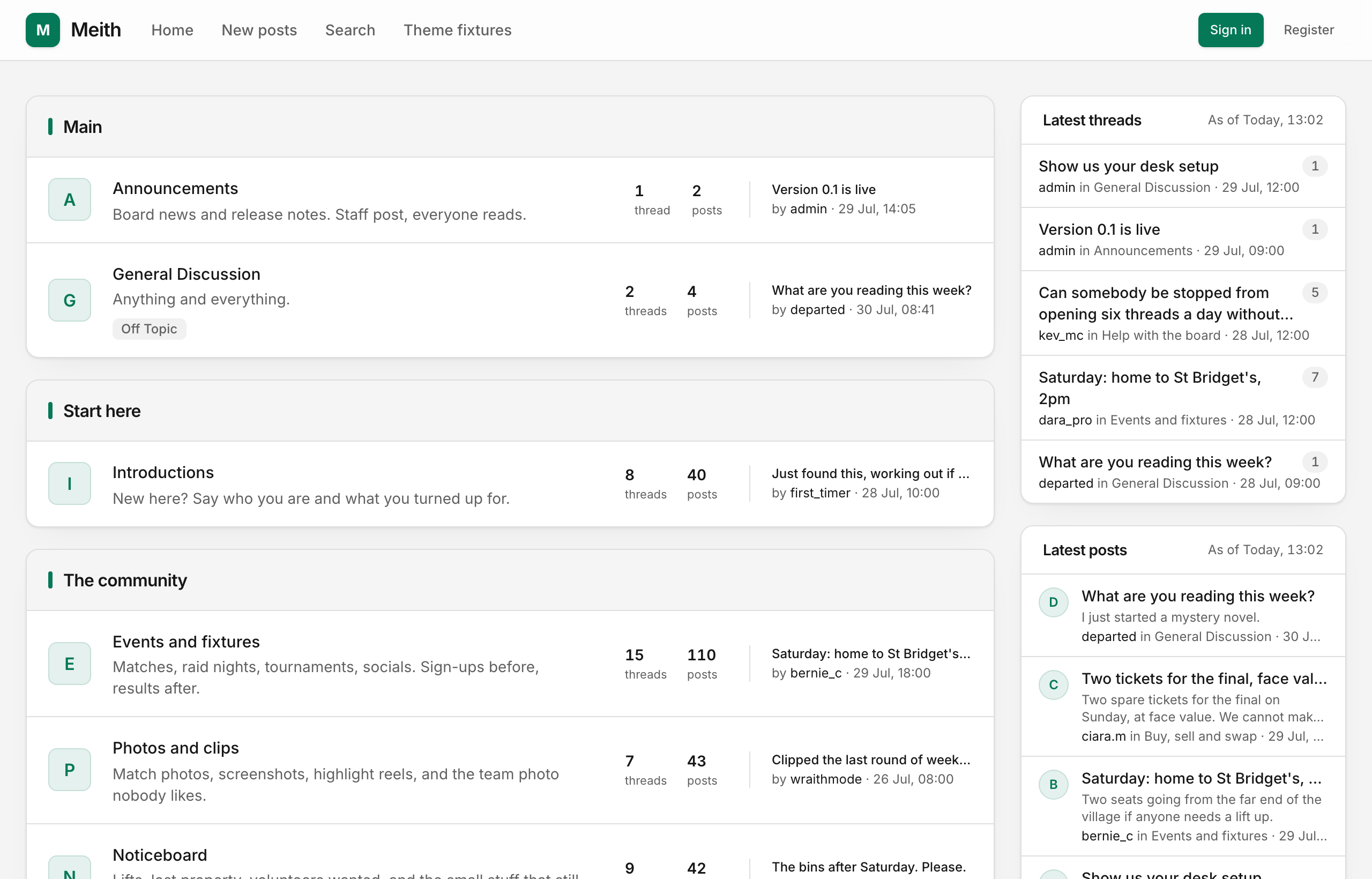Open the Noticeboard forum title

tap(160, 855)
